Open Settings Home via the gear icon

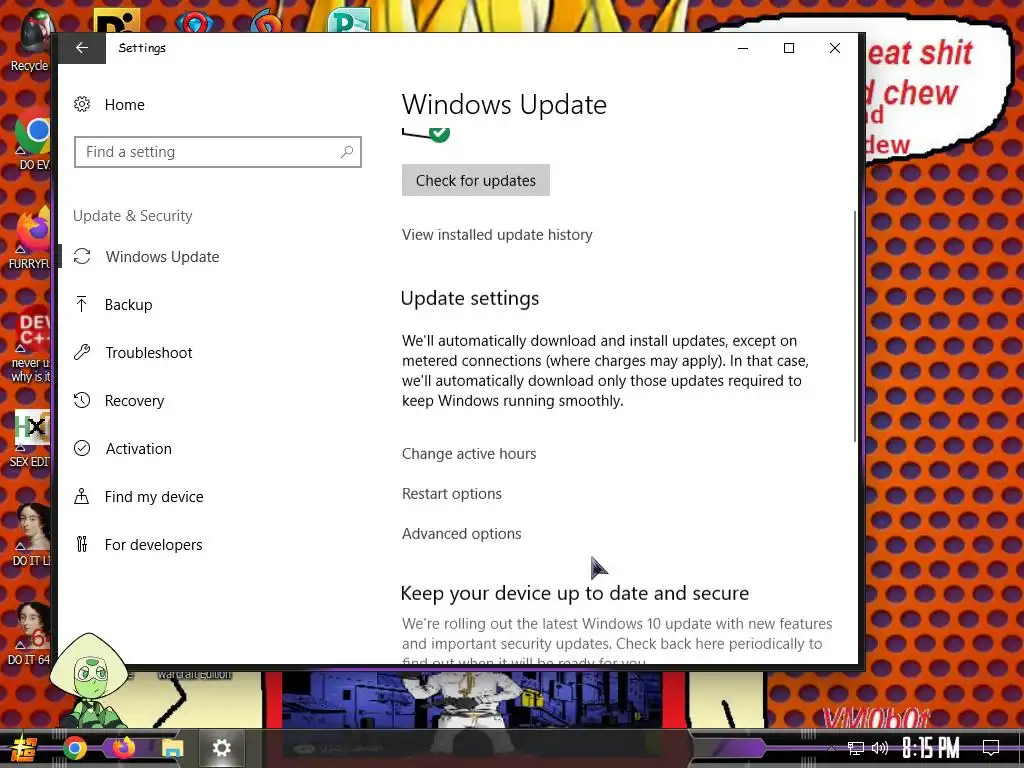(x=82, y=104)
